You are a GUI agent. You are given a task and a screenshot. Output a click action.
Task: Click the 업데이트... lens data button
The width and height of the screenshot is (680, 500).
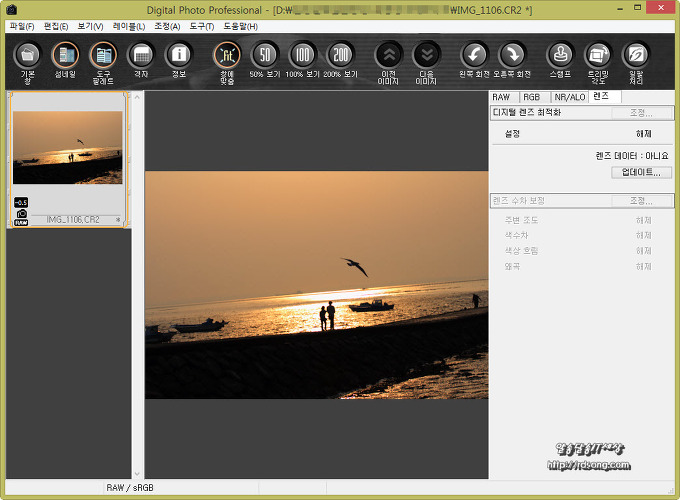point(640,172)
